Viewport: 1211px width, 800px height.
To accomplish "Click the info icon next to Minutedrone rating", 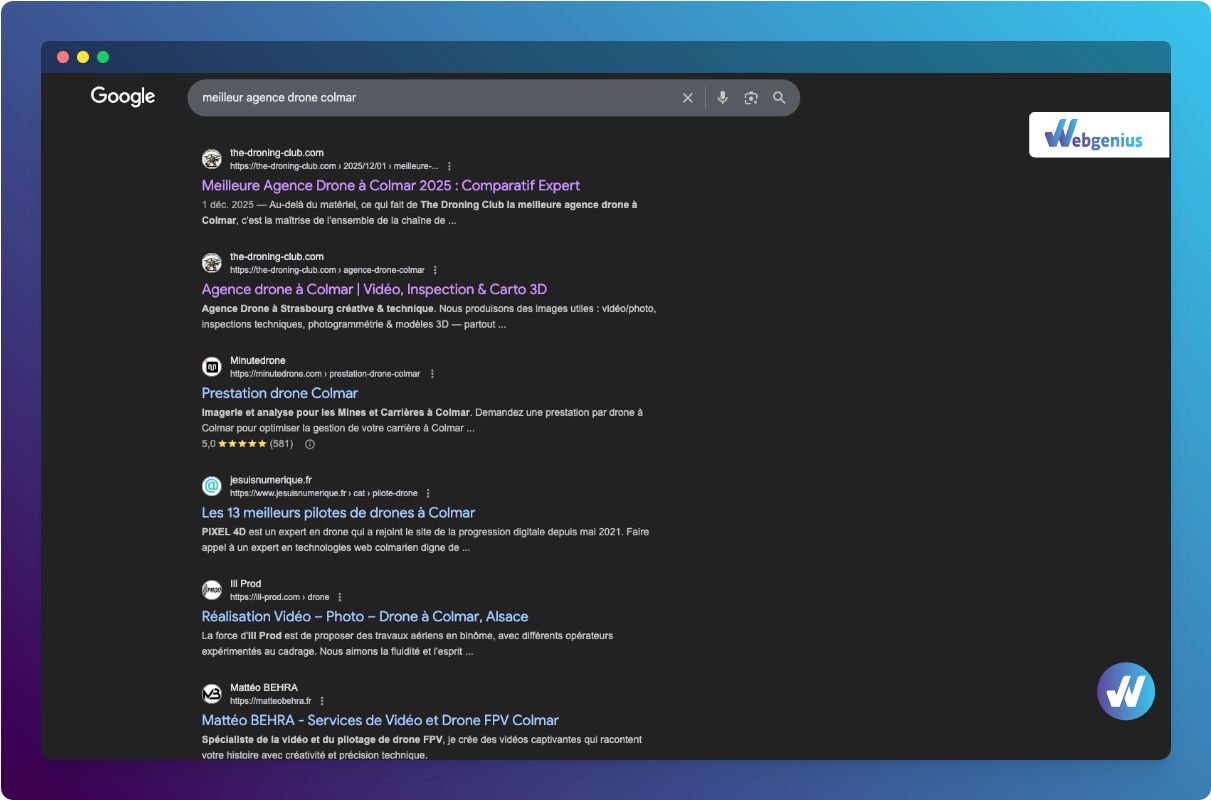I will [x=310, y=444].
